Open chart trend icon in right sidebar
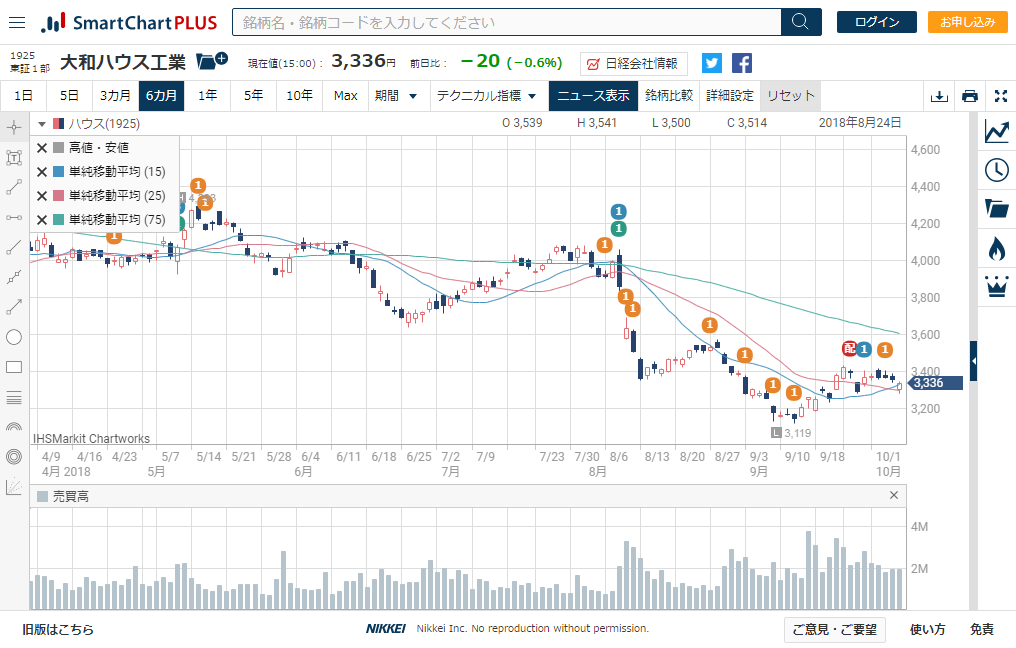1016x648 pixels. pos(997,132)
